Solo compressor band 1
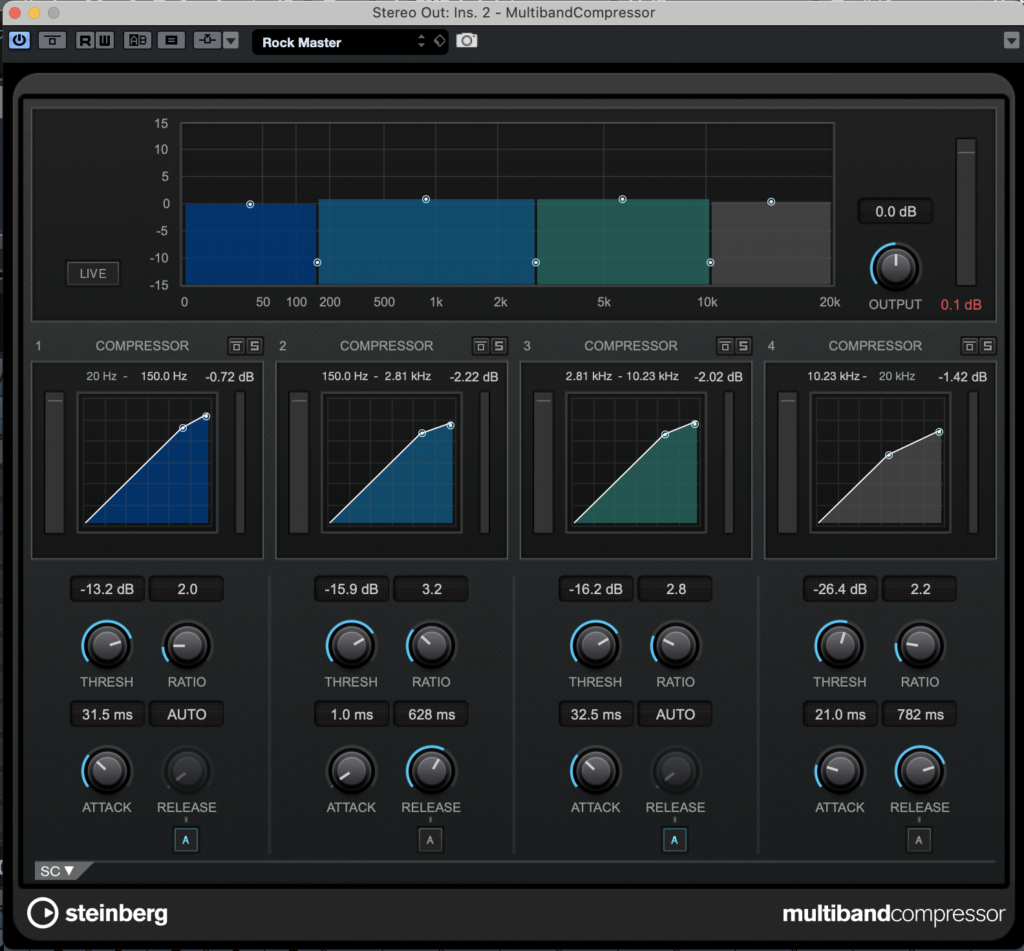This screenshot has width=1024, height=951. (x=254, y=346)
